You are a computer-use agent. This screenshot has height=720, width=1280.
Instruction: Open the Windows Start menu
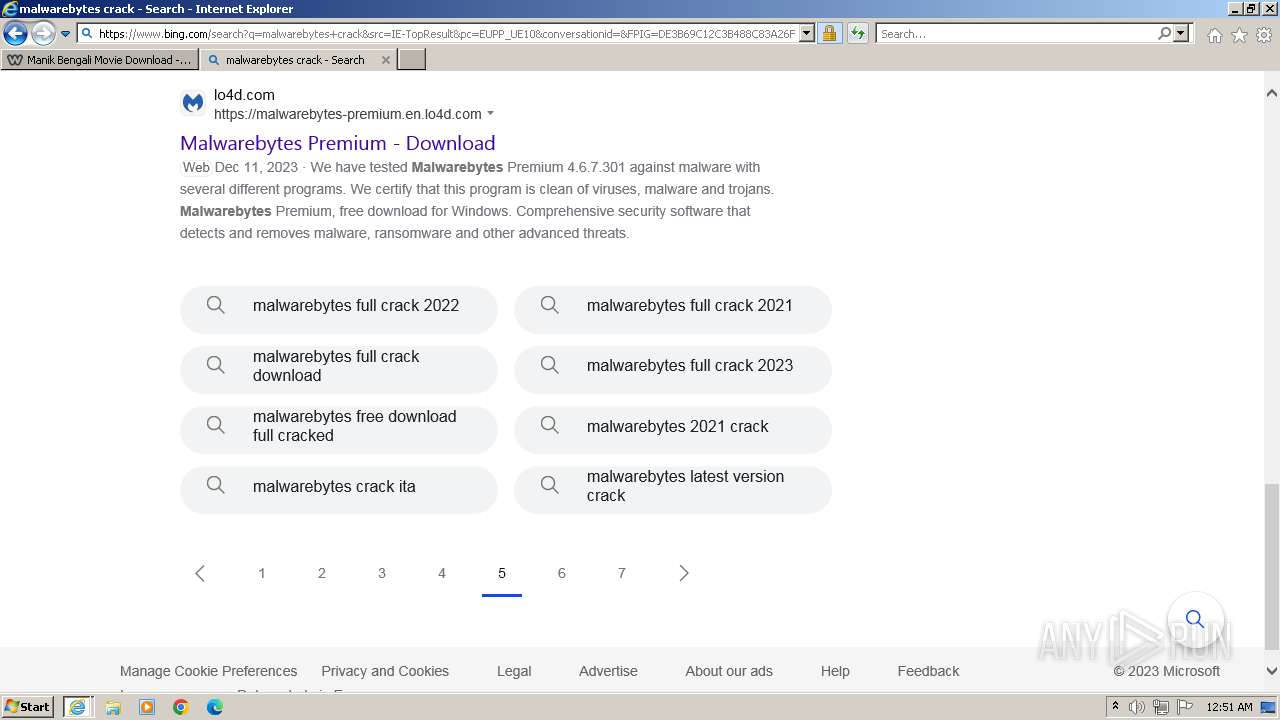point(28,706)
